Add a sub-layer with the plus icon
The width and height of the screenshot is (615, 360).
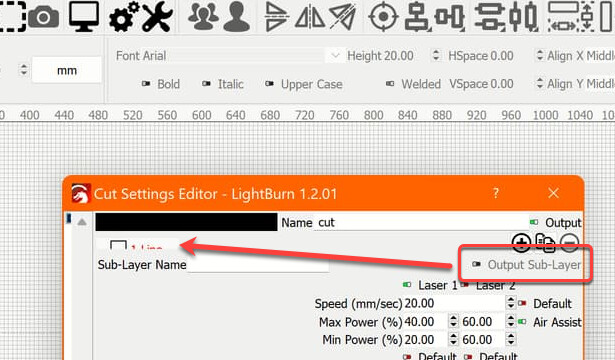coord(521,243)
